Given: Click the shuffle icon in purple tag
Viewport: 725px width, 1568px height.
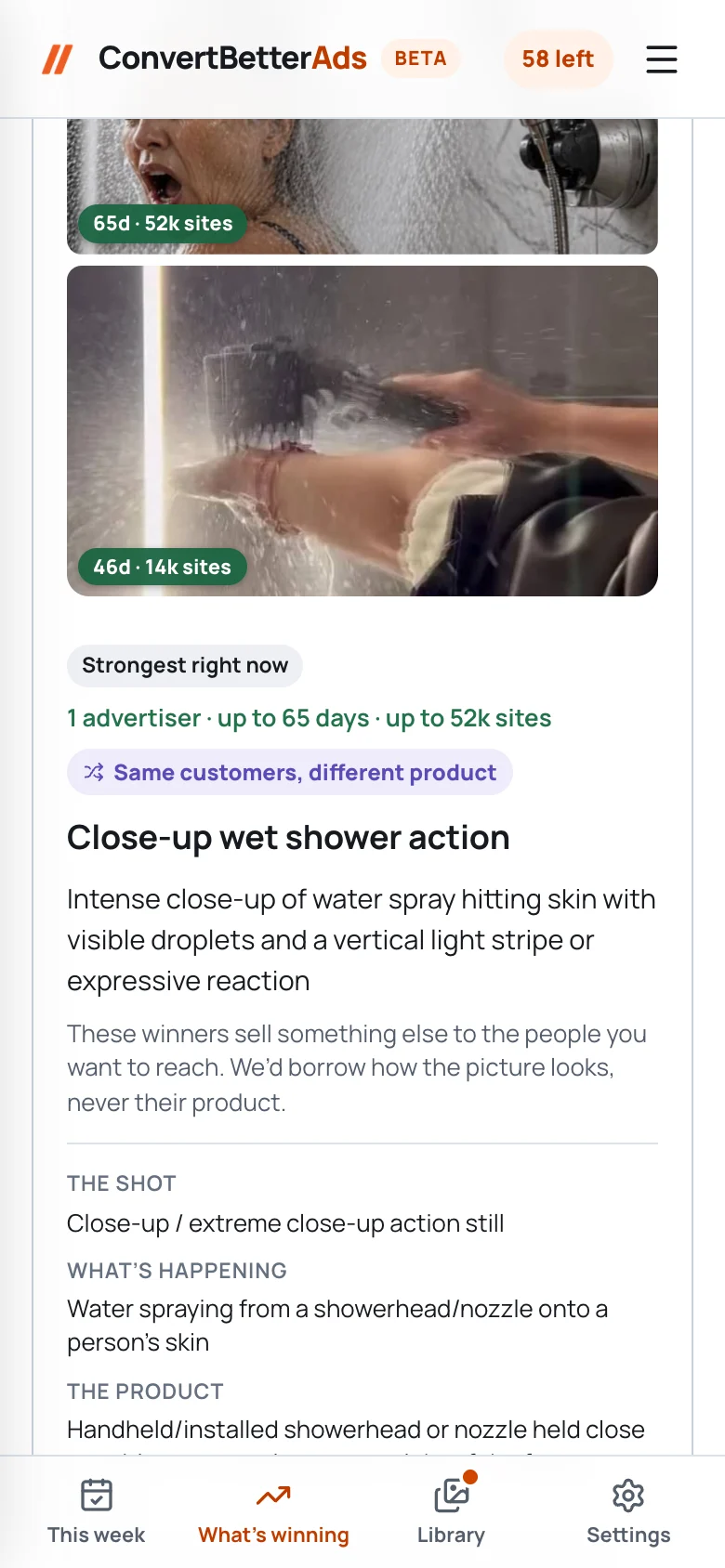Looking at the screenshot, I should pyautogui.click(x=94, y=772).
